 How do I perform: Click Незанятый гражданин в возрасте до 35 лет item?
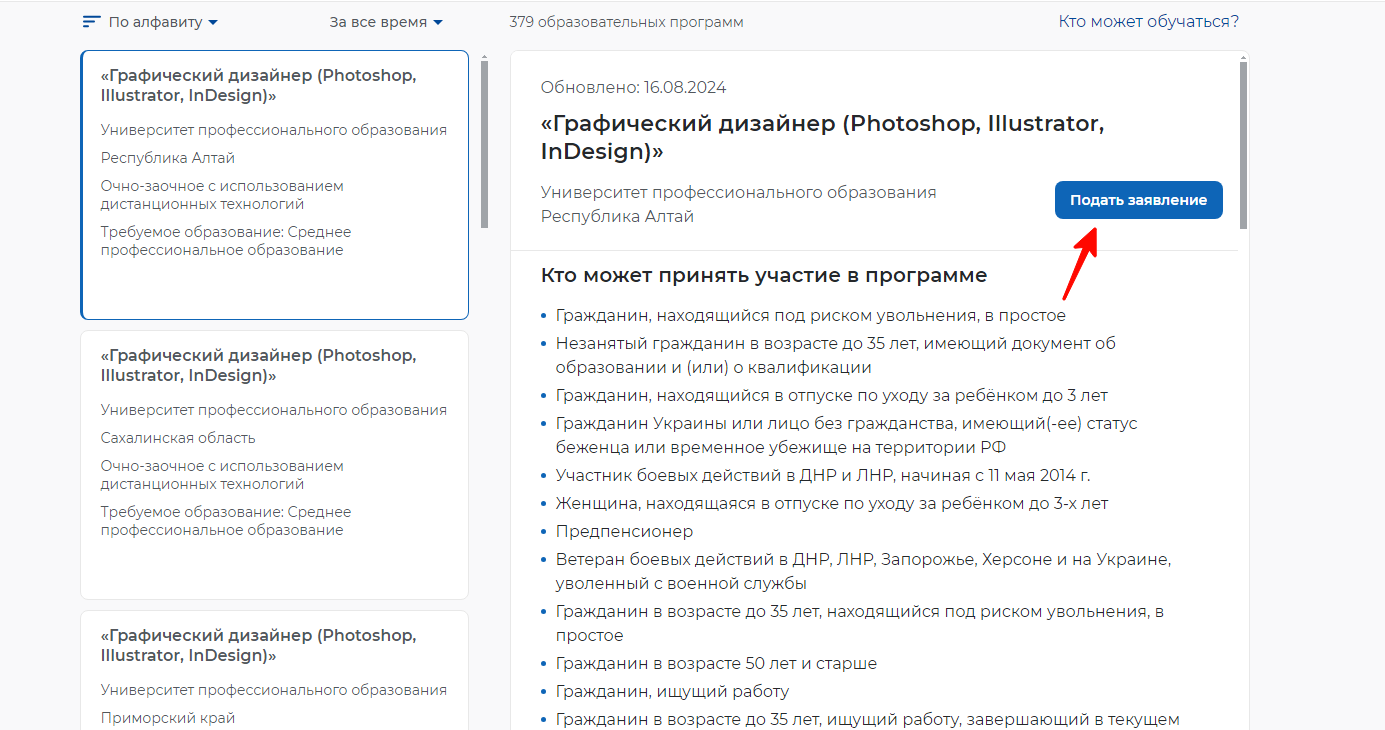pyautogui.click(x=836, y=355)
